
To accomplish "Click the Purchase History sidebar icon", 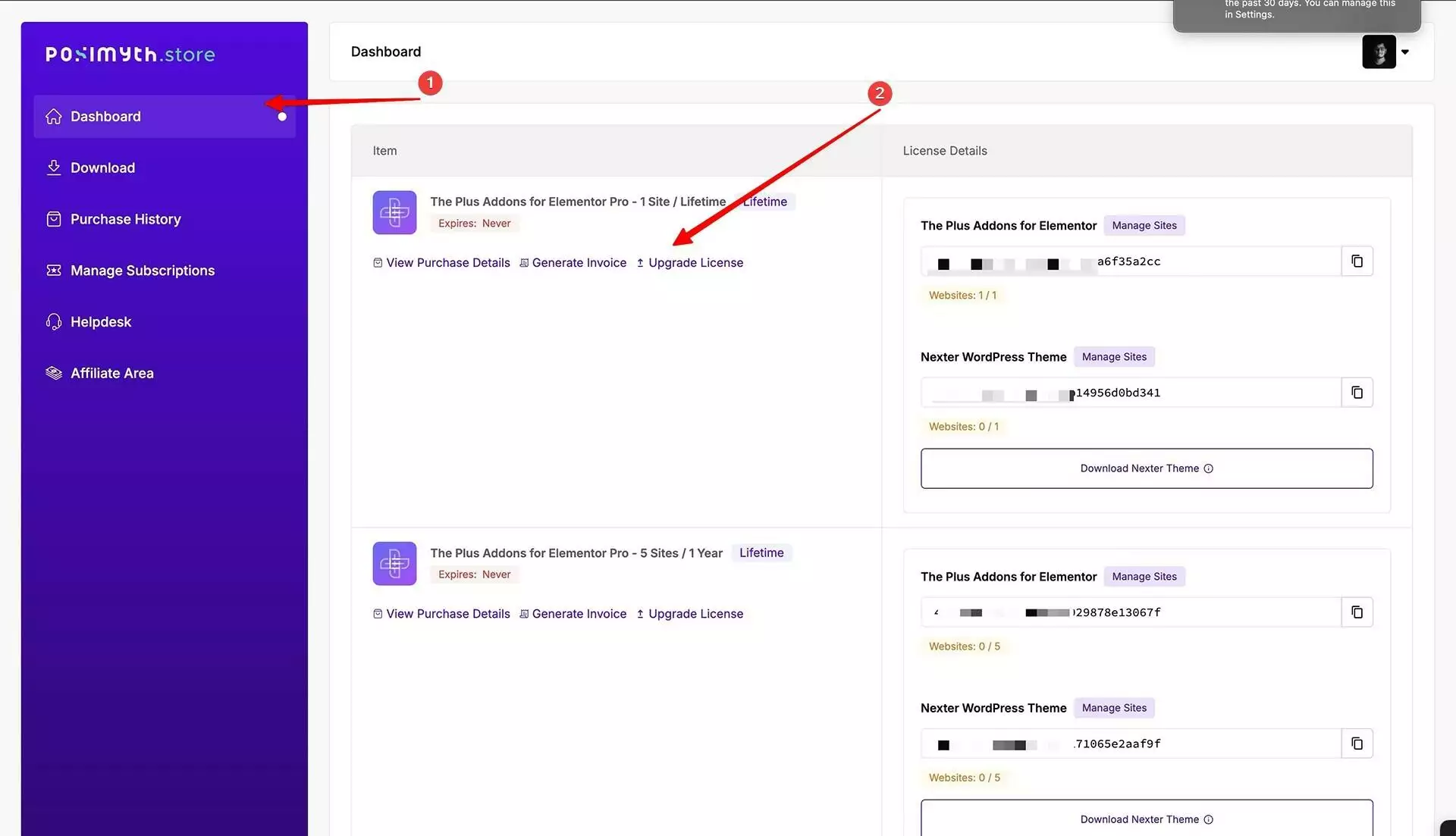I will click(x=53, y=219).
